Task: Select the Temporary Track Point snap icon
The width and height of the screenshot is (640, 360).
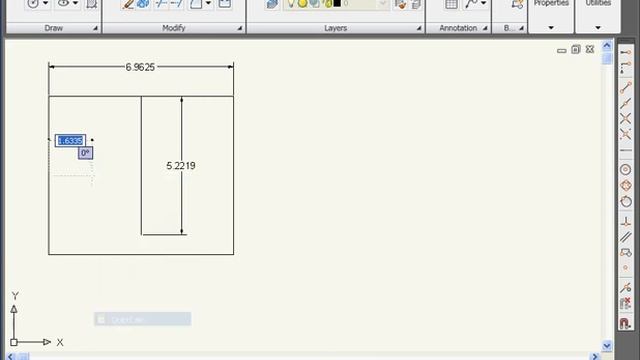Action: pos(625,52)
